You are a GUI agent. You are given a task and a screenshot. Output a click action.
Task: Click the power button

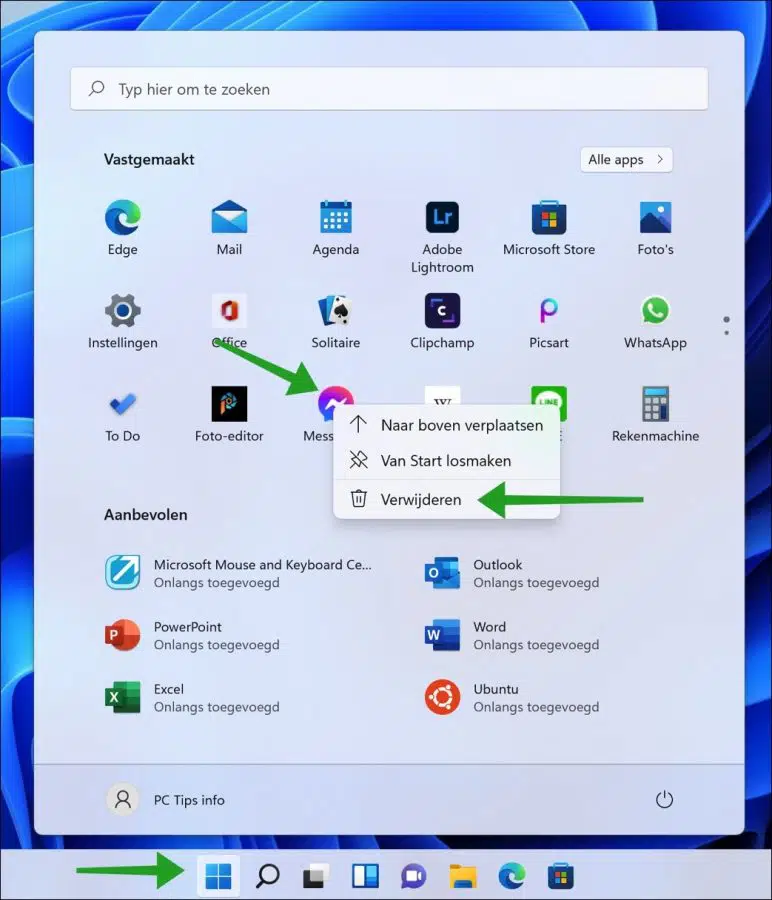pyautogui.click(x=664, y=800)
